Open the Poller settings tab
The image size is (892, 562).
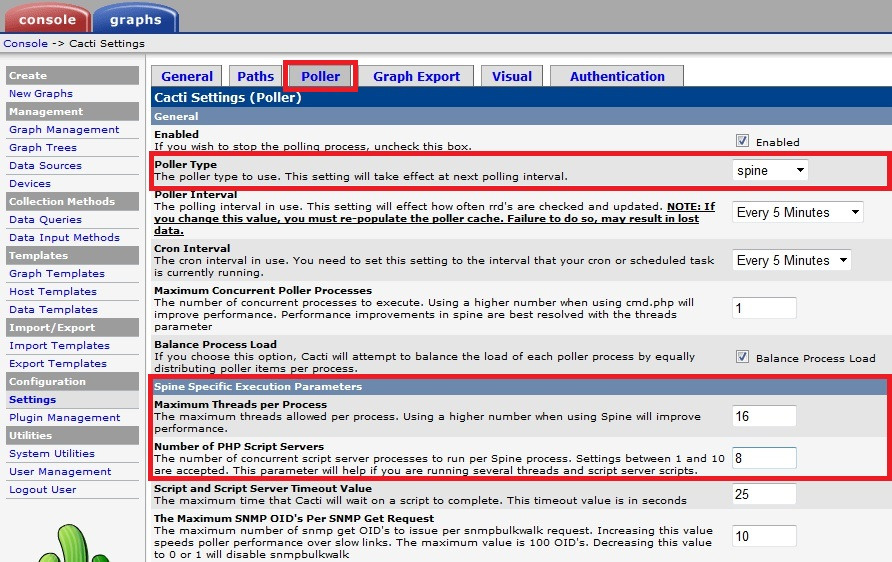[x=320, y=76]
